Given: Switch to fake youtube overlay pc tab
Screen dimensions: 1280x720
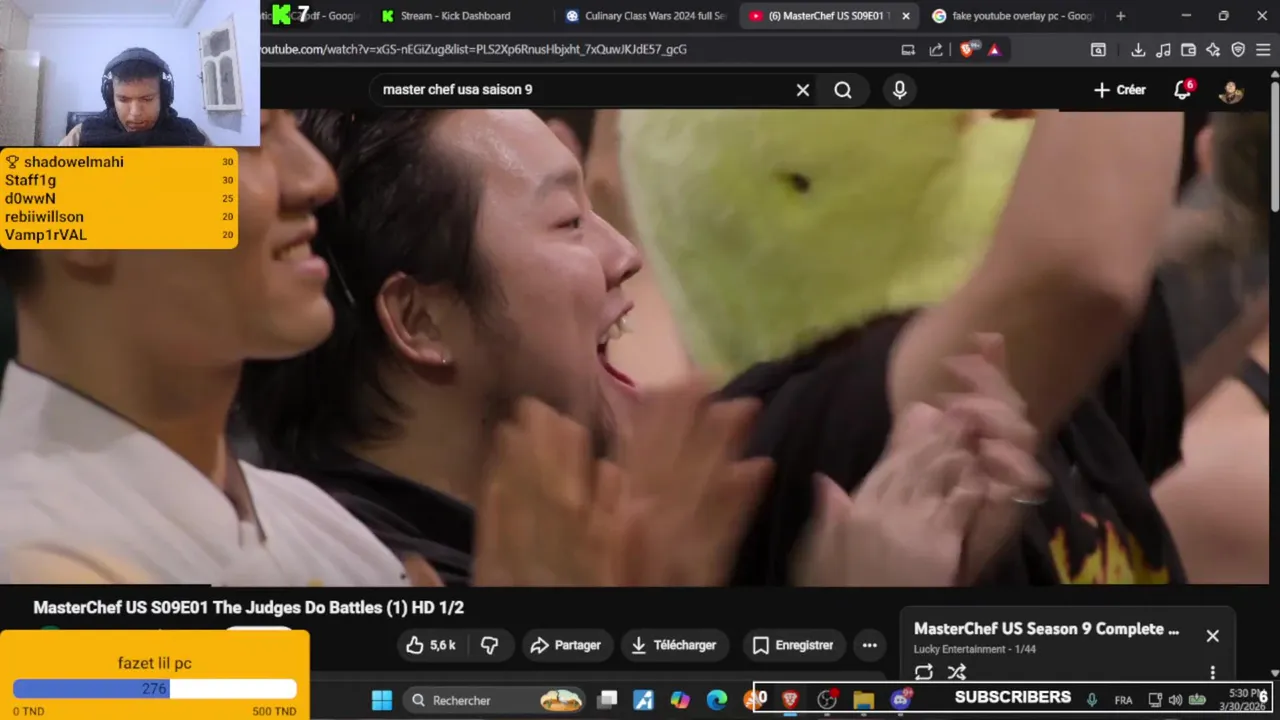Looking at the screenshot, I should click(1012, 16).
